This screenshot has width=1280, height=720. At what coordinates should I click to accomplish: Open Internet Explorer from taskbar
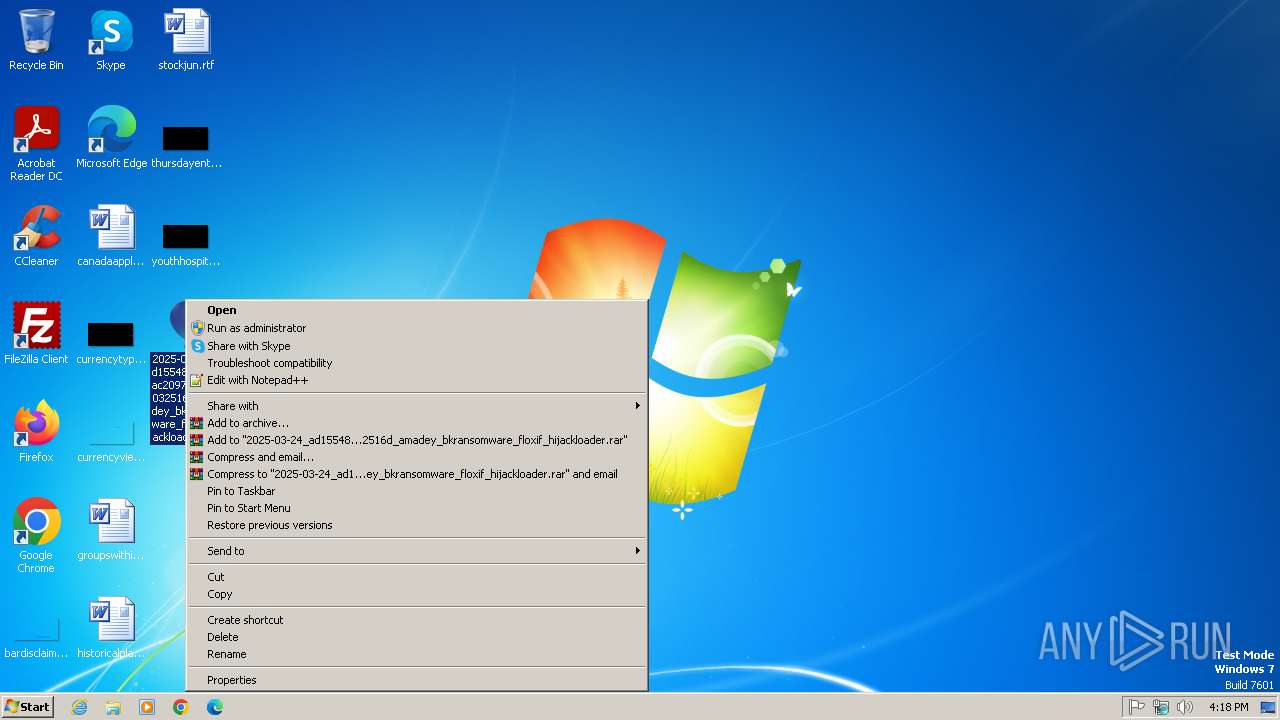coord(79,707)
